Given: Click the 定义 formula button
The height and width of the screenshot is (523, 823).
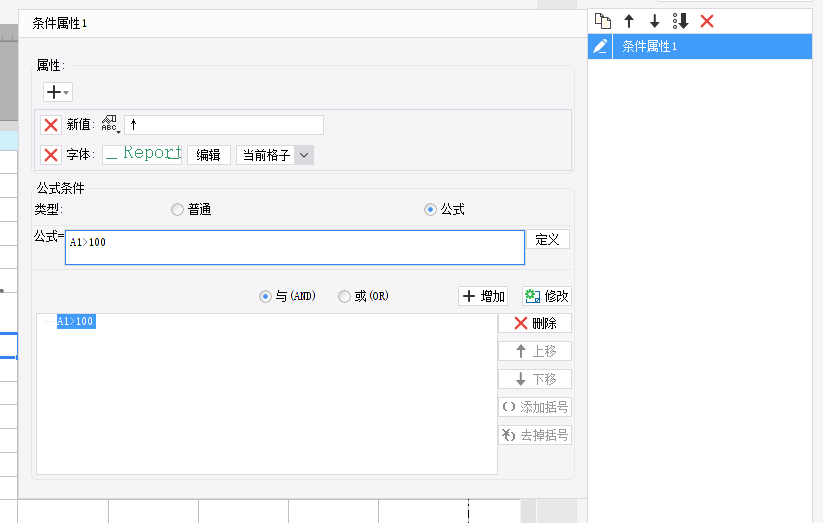Looking at the screenshot, I should [547, 240].
